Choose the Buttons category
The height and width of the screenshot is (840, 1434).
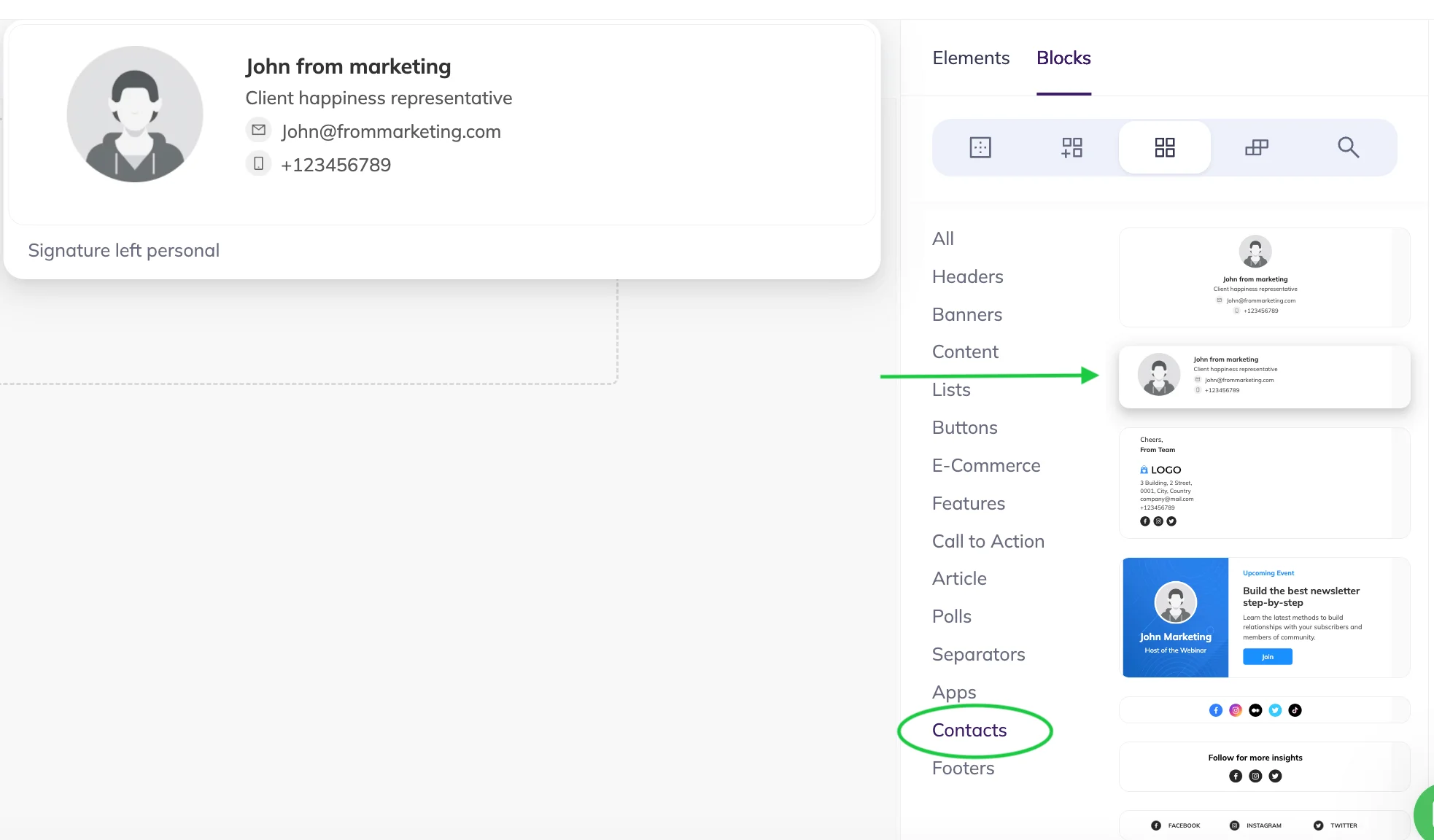click(x=964, y=427)
